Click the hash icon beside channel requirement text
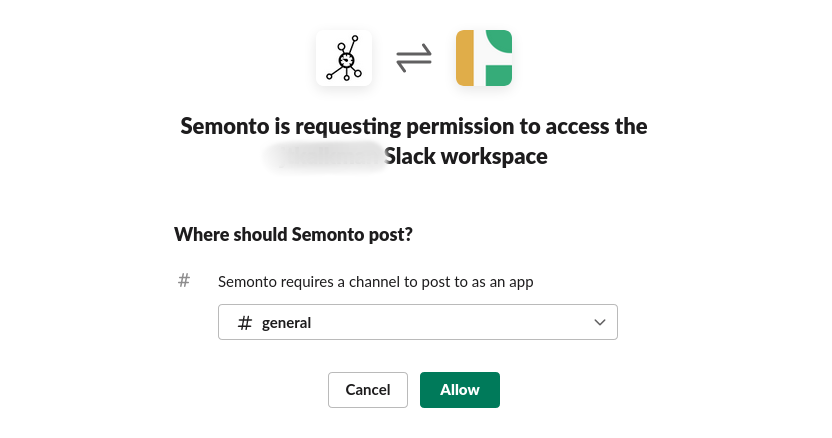This screenshot has height=438, width=832. (184, 281)
